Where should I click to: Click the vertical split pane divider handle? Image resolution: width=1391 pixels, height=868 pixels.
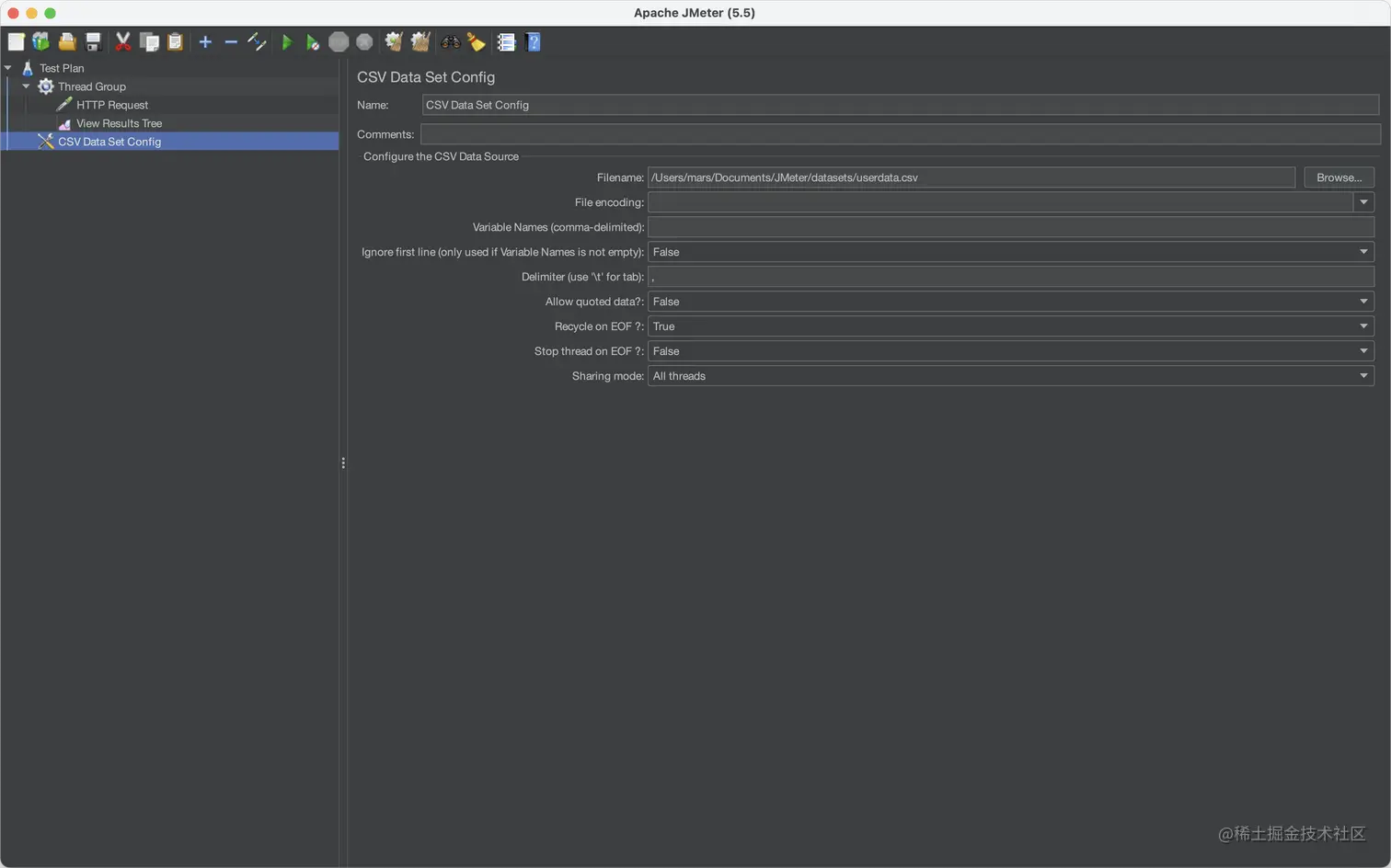(x=343, y=463)
